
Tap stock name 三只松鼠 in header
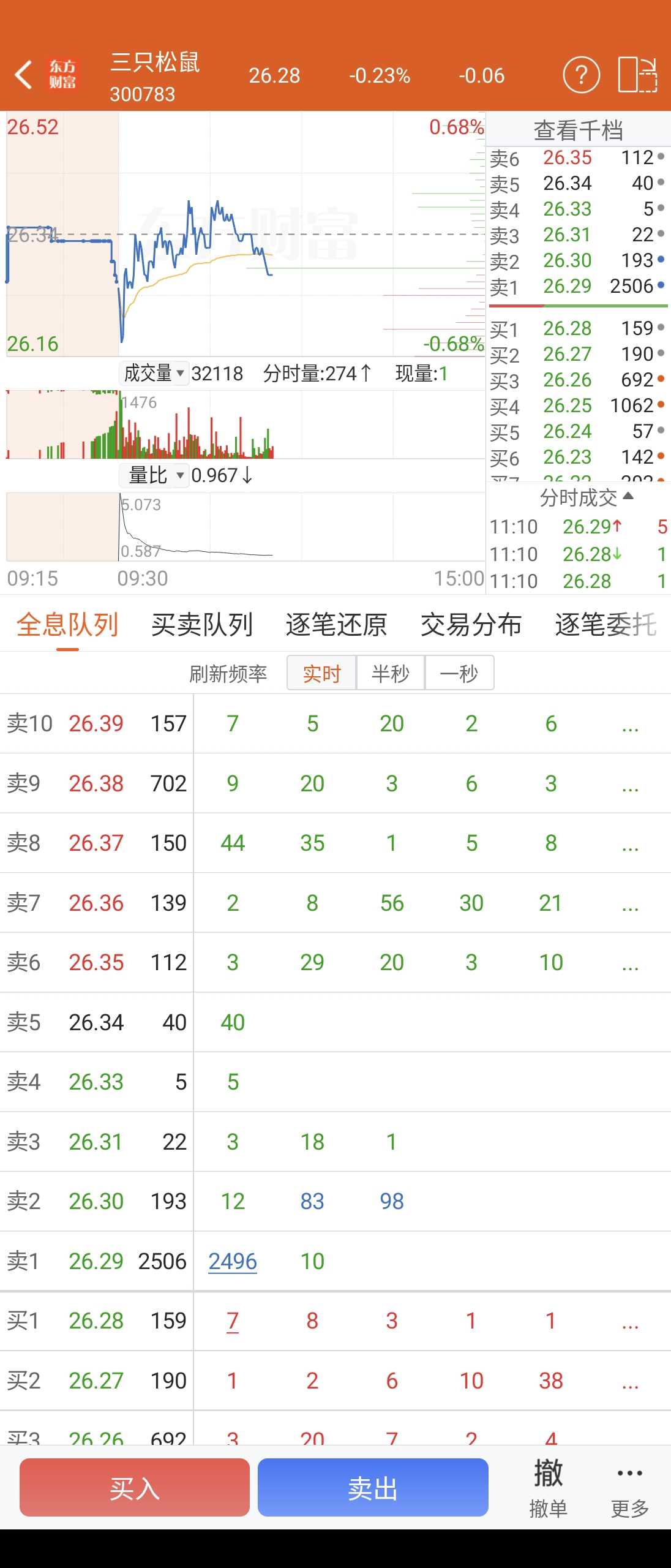[155, 62]
